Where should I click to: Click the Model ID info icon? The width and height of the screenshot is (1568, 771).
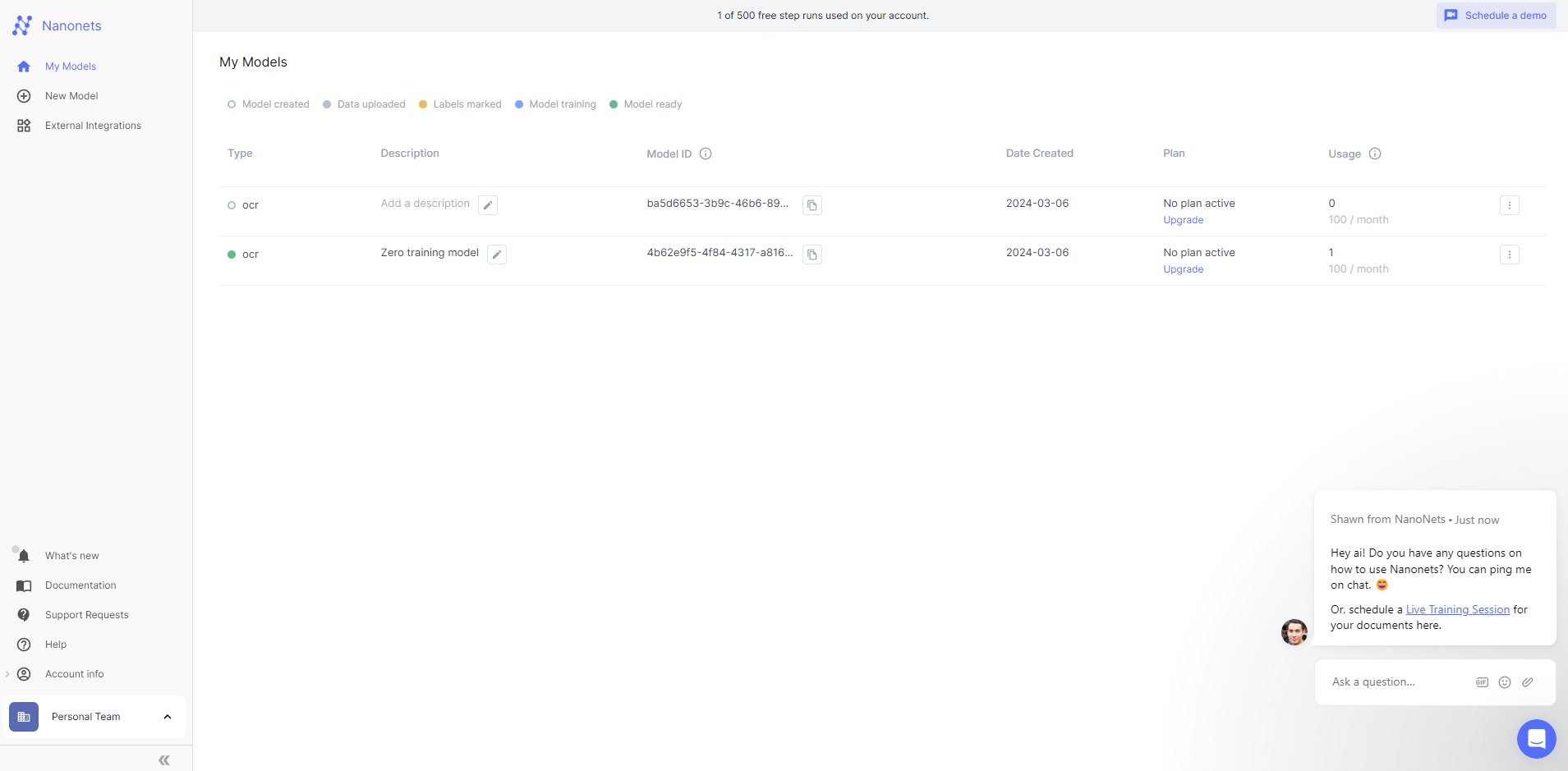706,154
